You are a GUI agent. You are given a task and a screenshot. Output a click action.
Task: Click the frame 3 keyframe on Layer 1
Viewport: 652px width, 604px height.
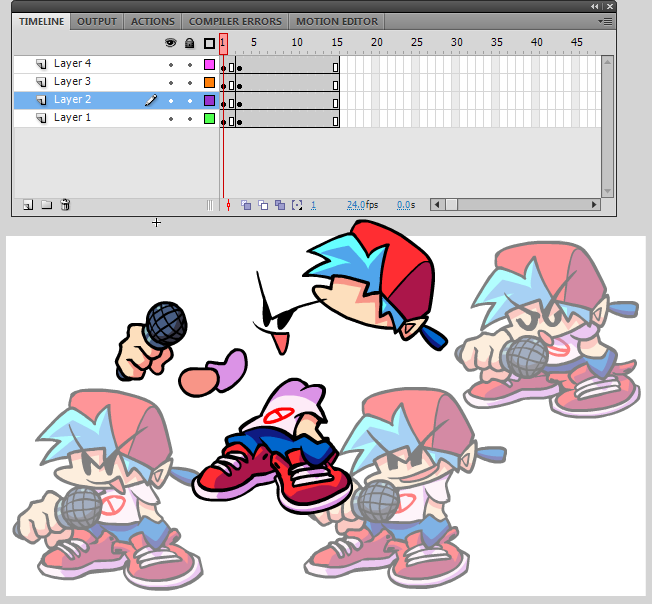tap(240, 121)
